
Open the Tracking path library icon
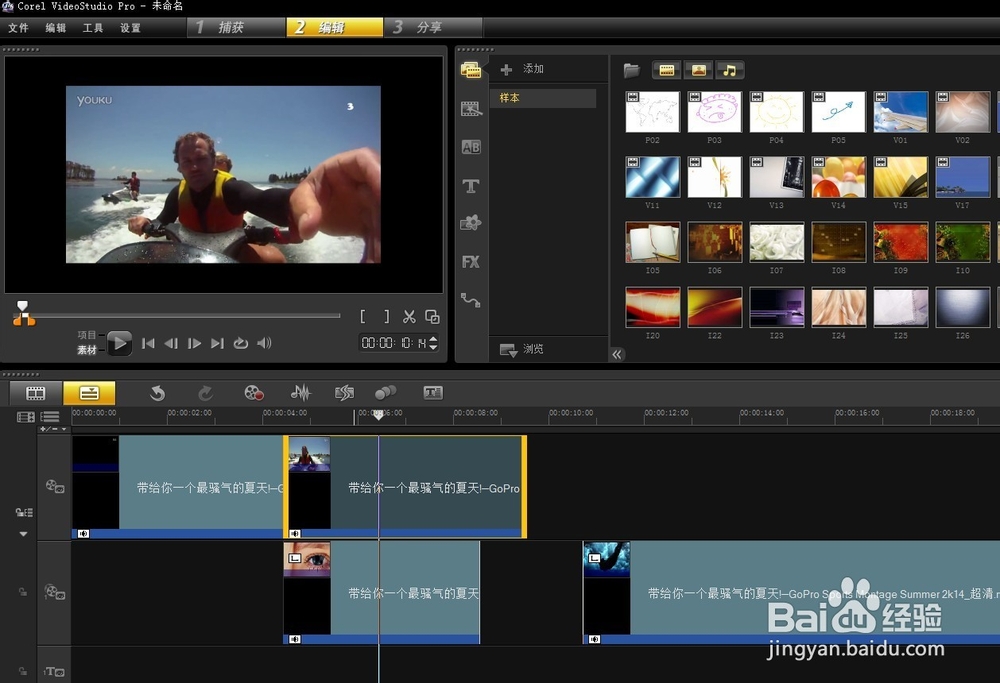[x=471, y=300]
